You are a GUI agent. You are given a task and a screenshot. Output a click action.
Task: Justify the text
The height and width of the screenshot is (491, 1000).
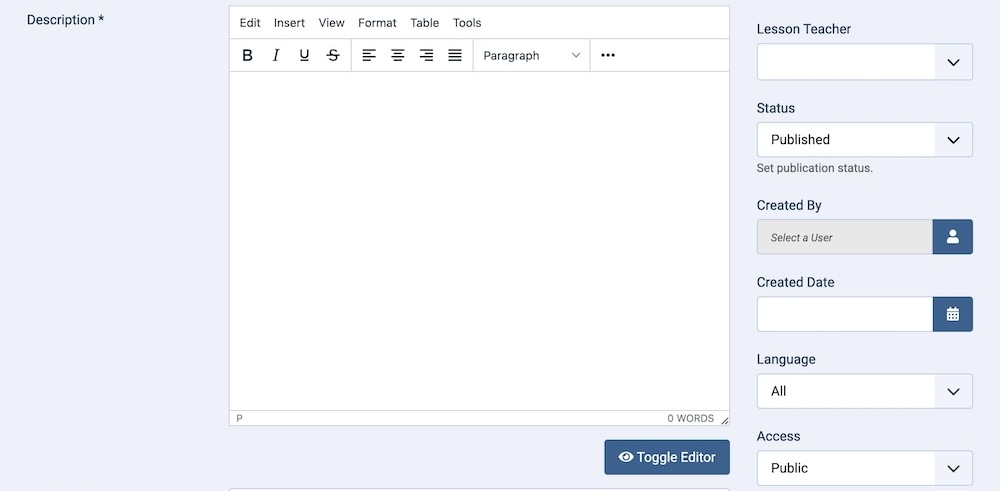(455, 56)
